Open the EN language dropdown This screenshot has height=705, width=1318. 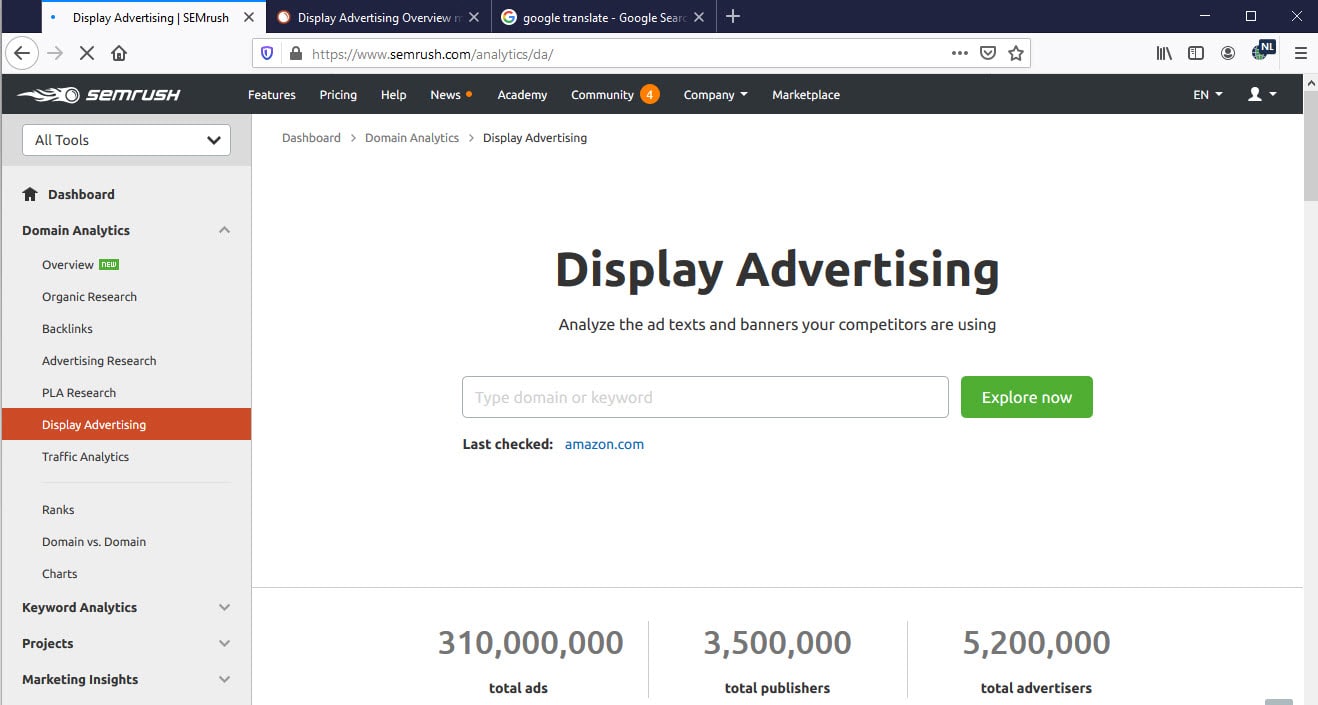1206,94
